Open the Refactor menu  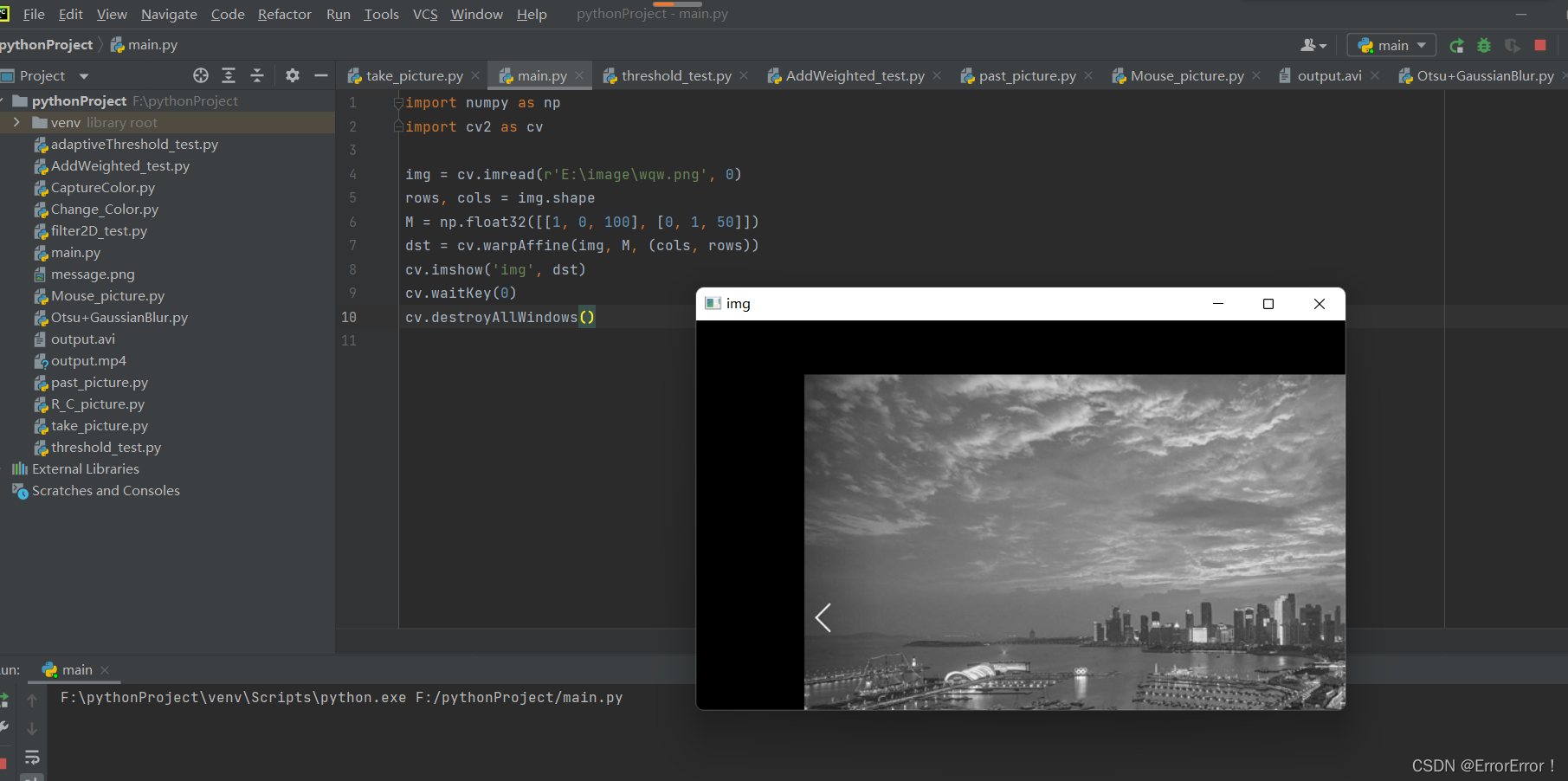point(284,14)
